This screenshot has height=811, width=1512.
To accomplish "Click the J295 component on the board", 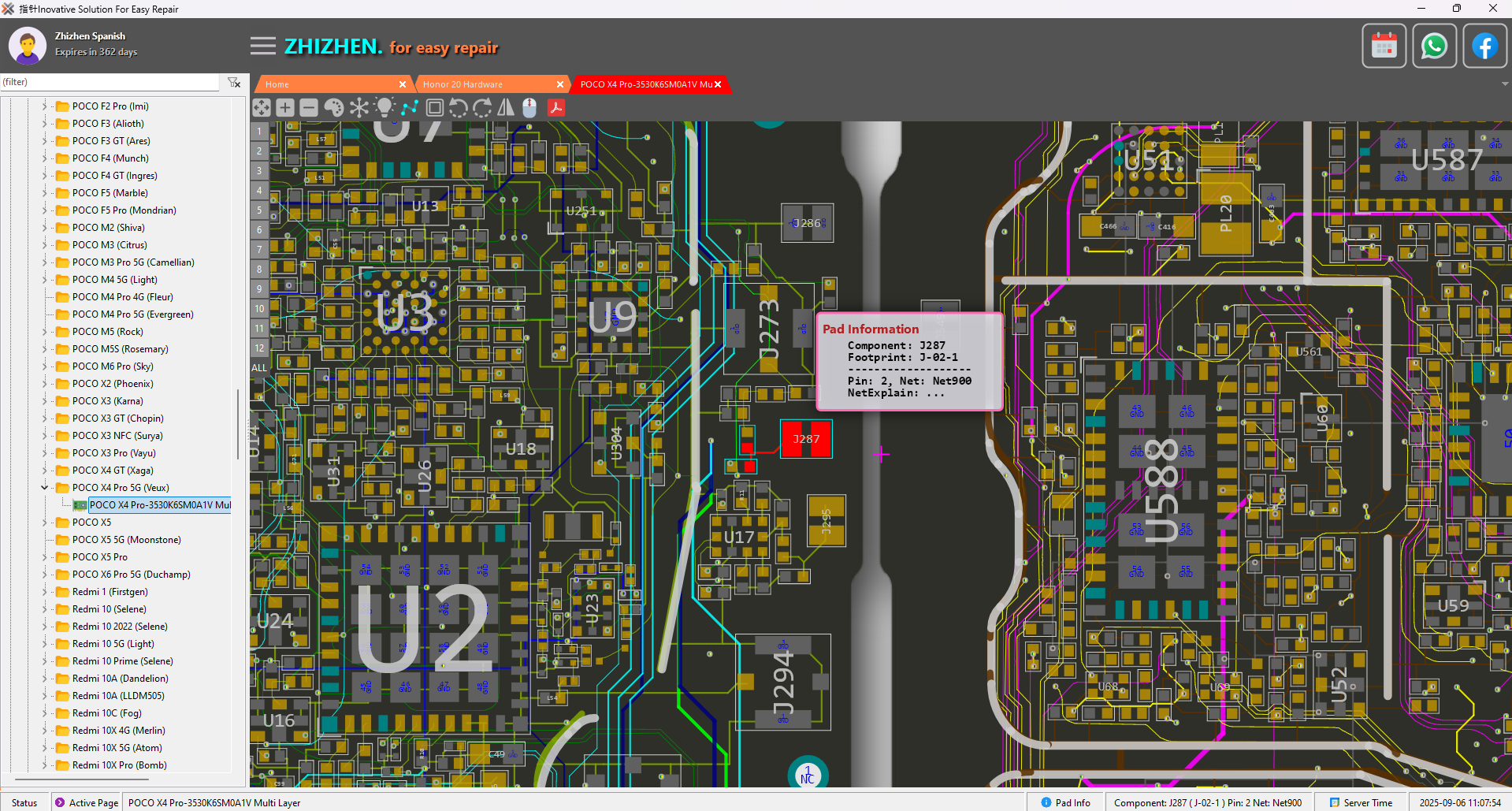I will [827, 520].
